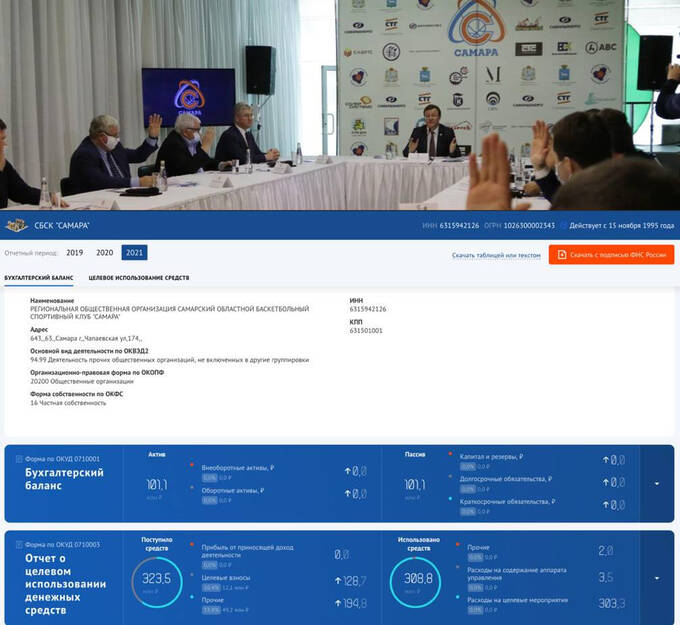This screenshot has width=680, height=625.
Task: Click the up arrow beside Внеоборотные активы value
Action: 347,470
